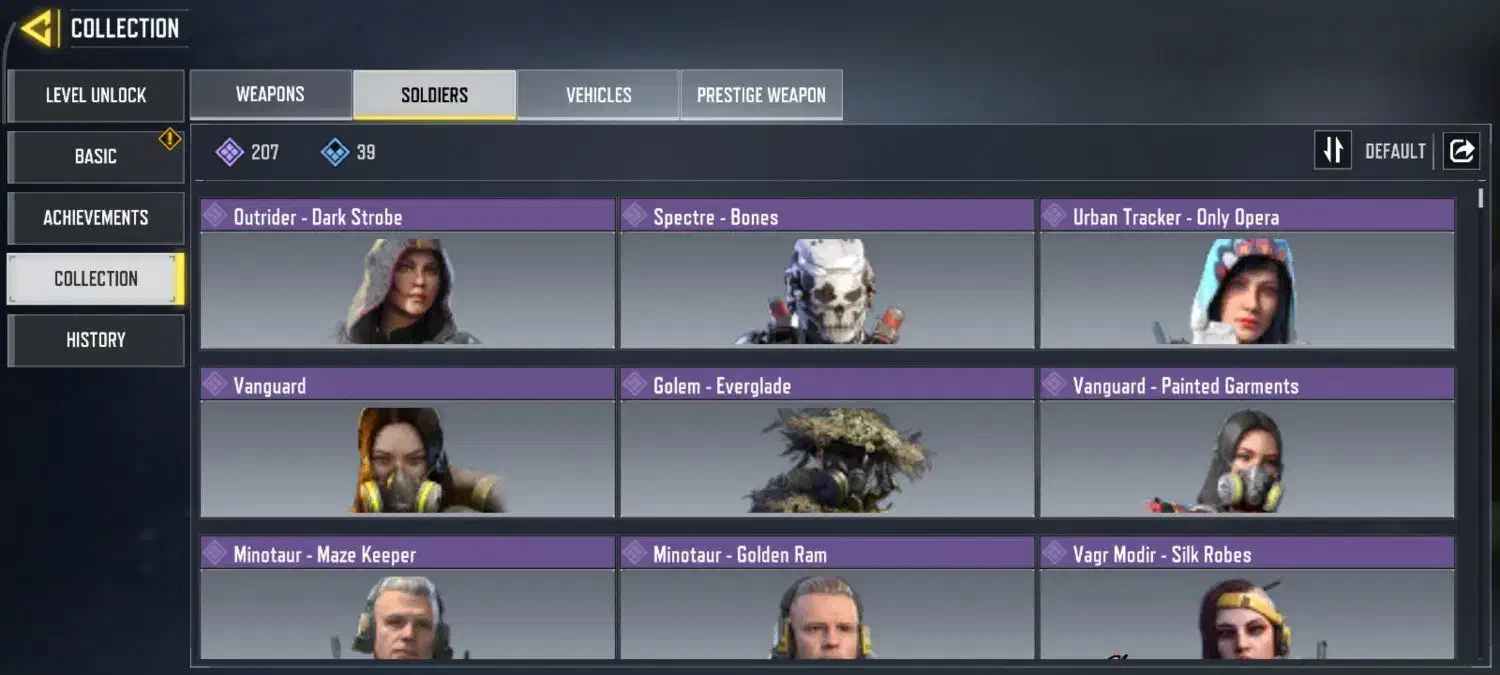Select Vanguard - Painted Garments skin
Image resolution: width=1500 pixels, height=675 pixels.
[1247, 443]
